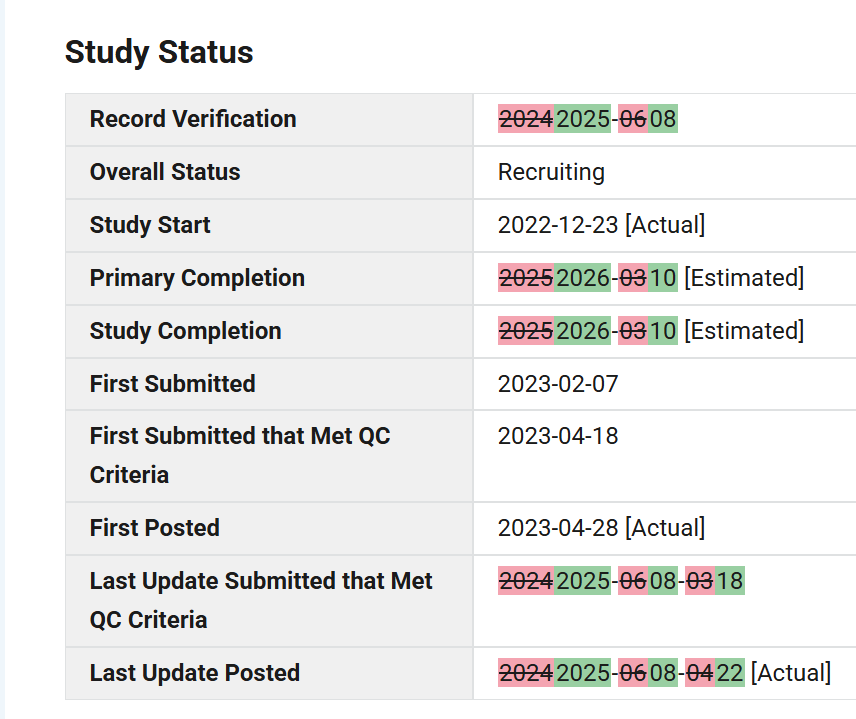
Task: Click First Submitted that Met QC Criteria label
Action: pos(240,455)
